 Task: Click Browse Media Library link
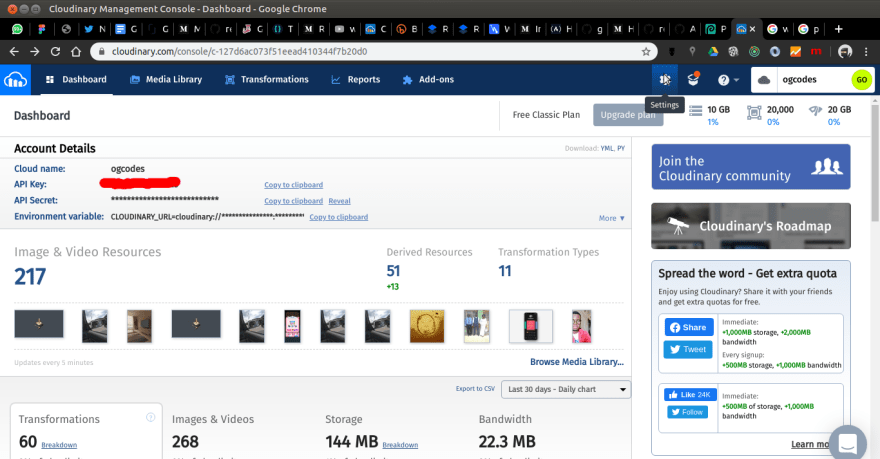pyautogui.click(x=577, y=362)
